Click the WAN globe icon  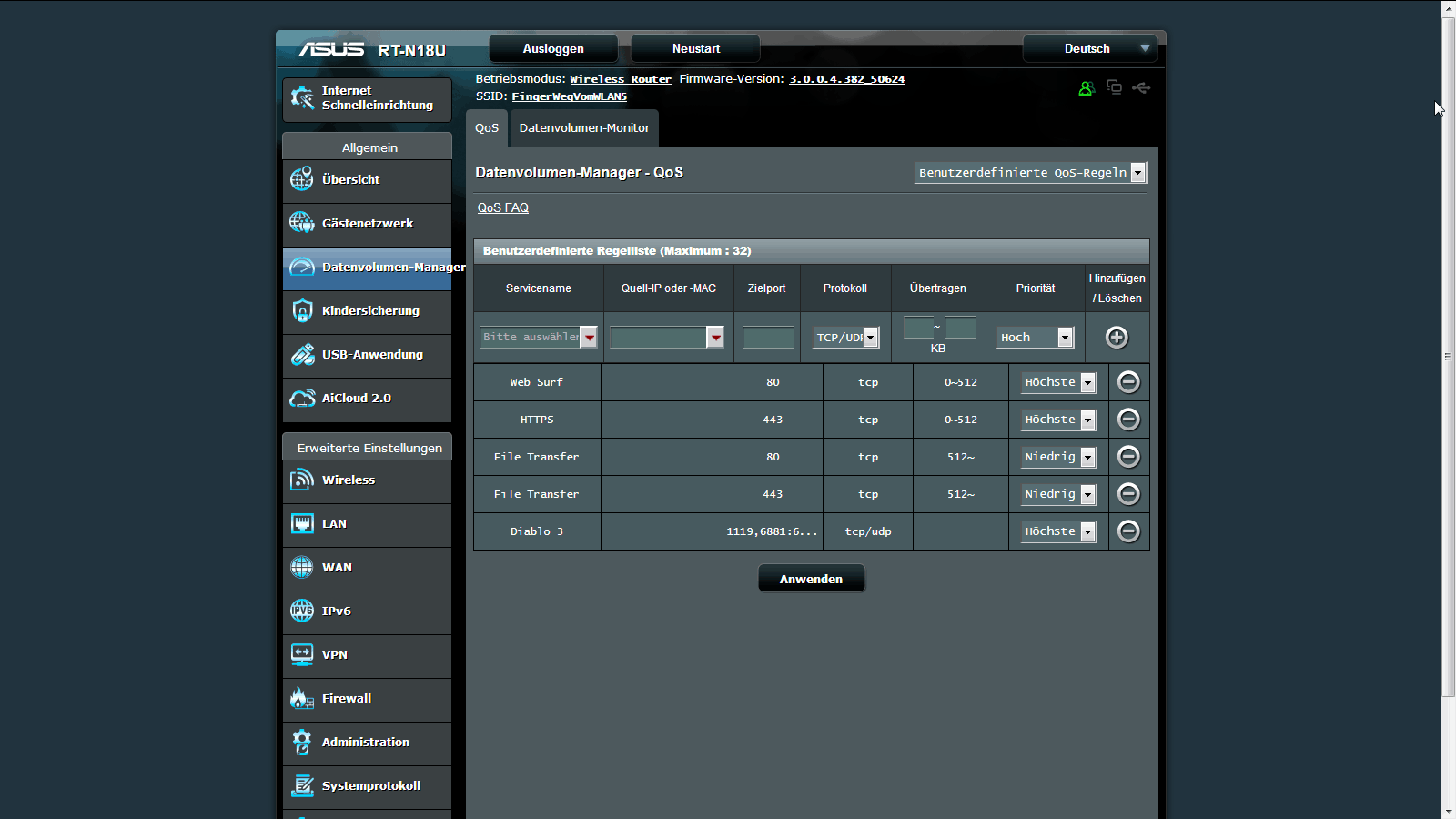pyautogui.click(x=302, y=567)
